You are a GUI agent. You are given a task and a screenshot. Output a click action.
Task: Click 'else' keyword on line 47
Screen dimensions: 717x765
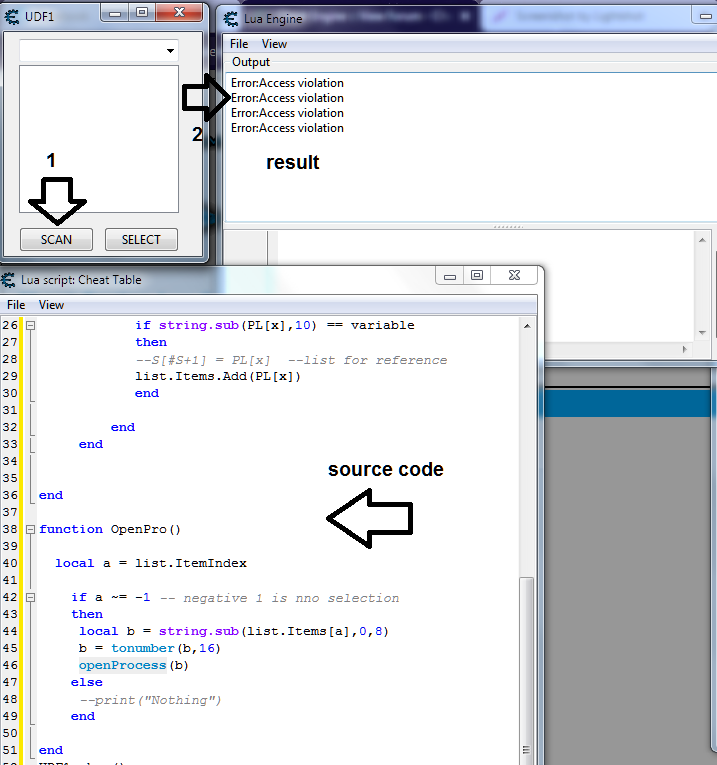(x=87, y=682)
